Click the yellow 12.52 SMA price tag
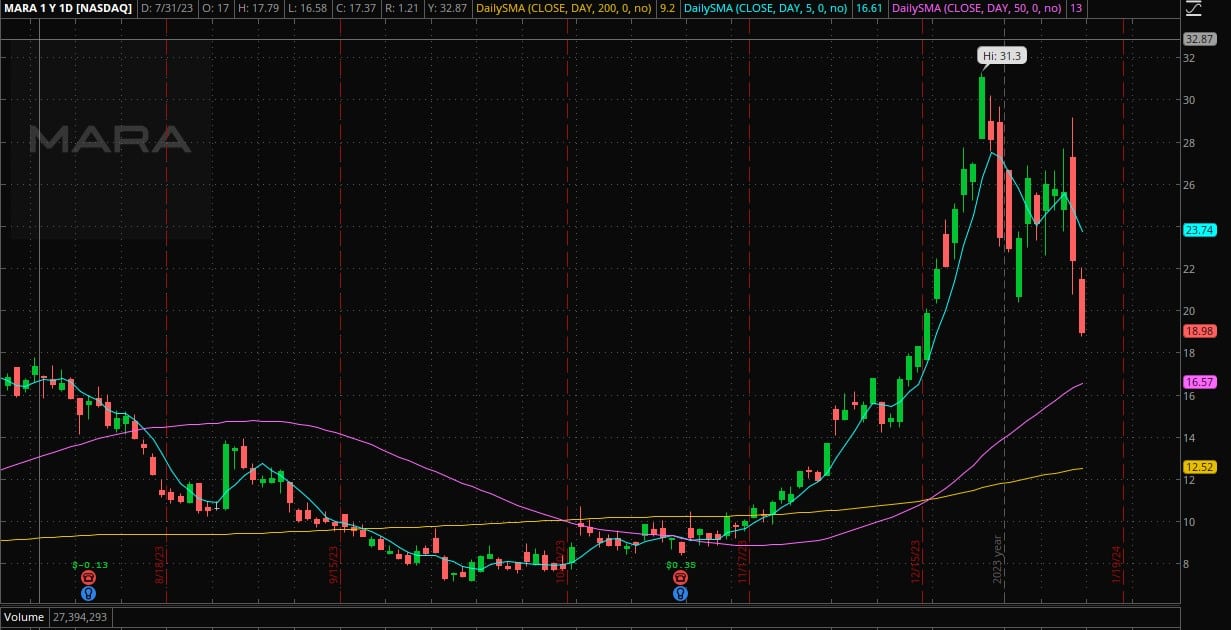1231x630 pixels. pyautogui.click(x=1198, y=467)
